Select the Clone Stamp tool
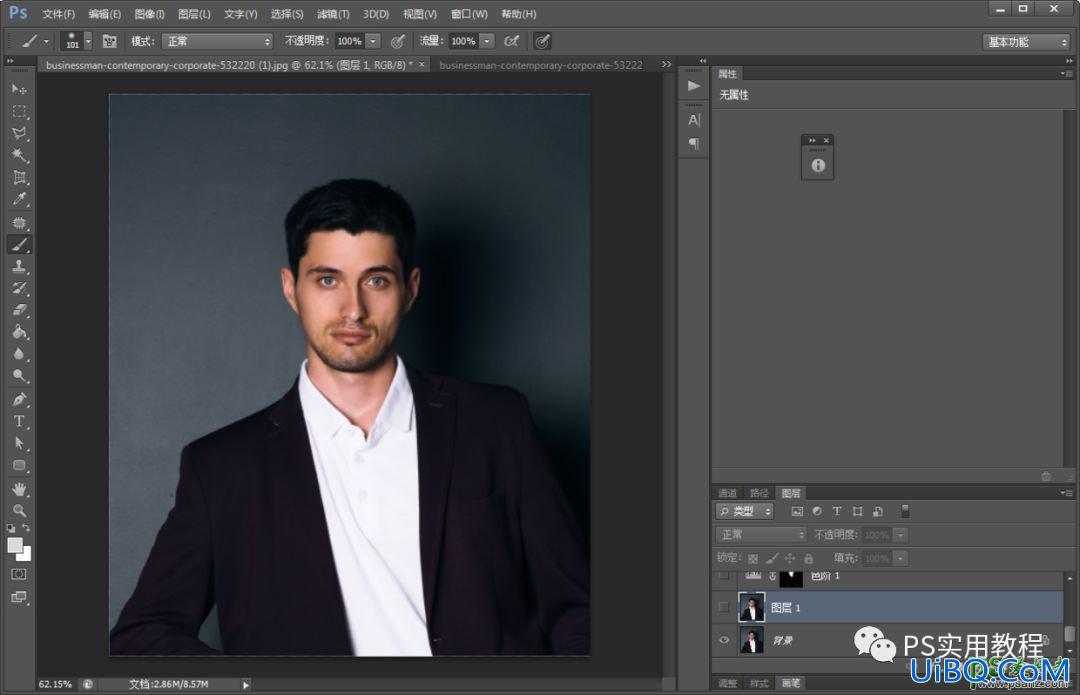The image size is (1080, 695). (19, 267)
